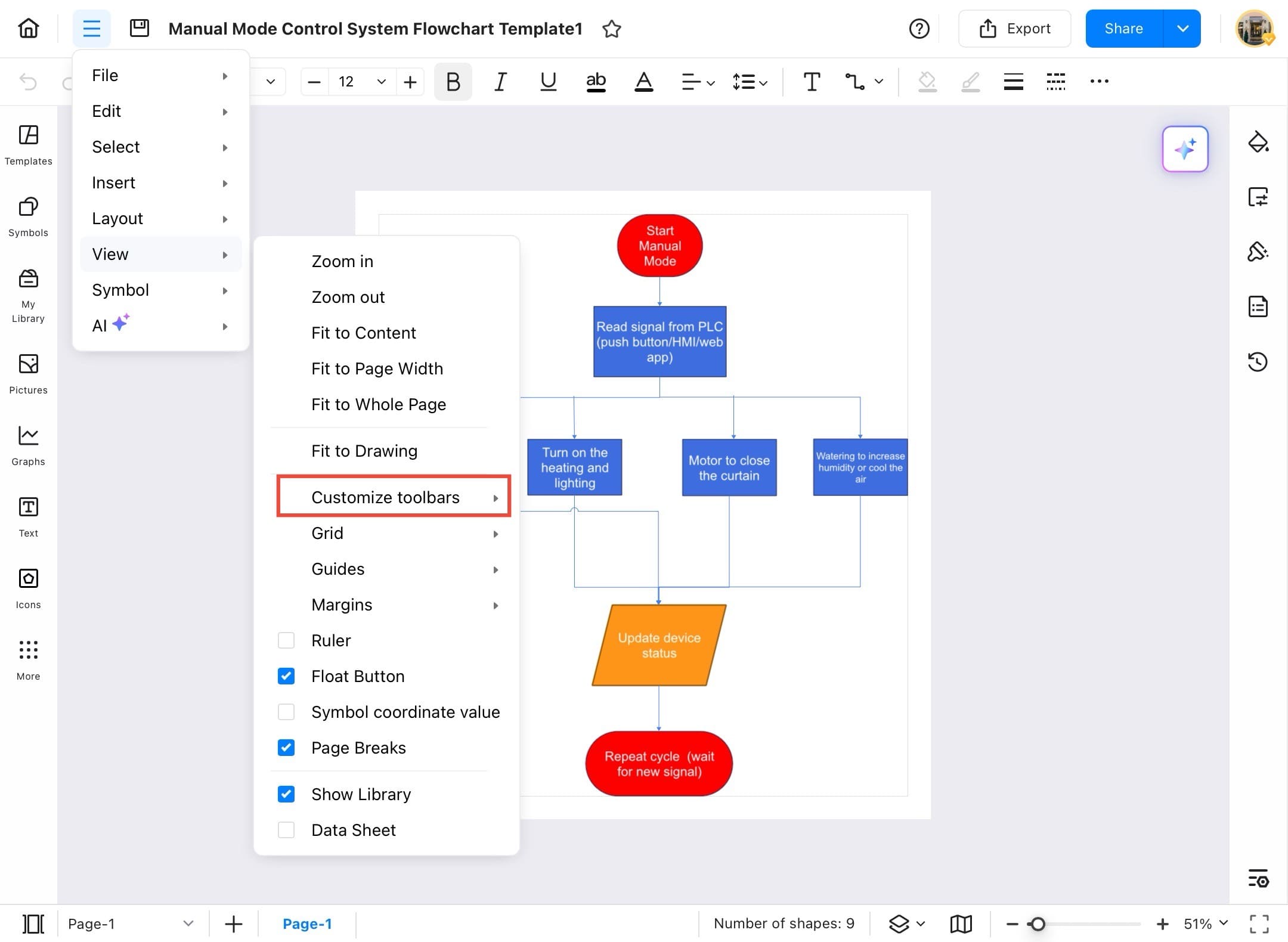
Task: Open the Graphs panel in sidebar
Action: click(28, 445)
